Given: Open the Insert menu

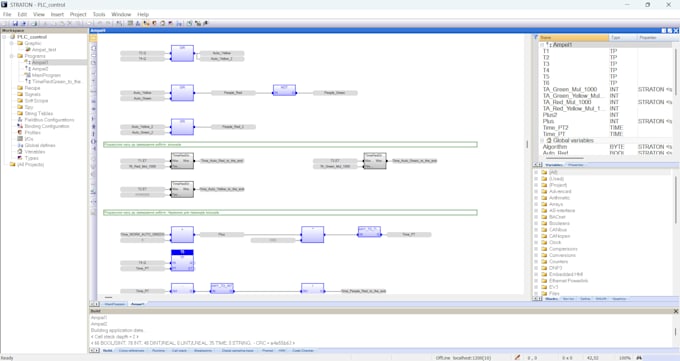Looking at the screenshot, I should tap(57, 14).
